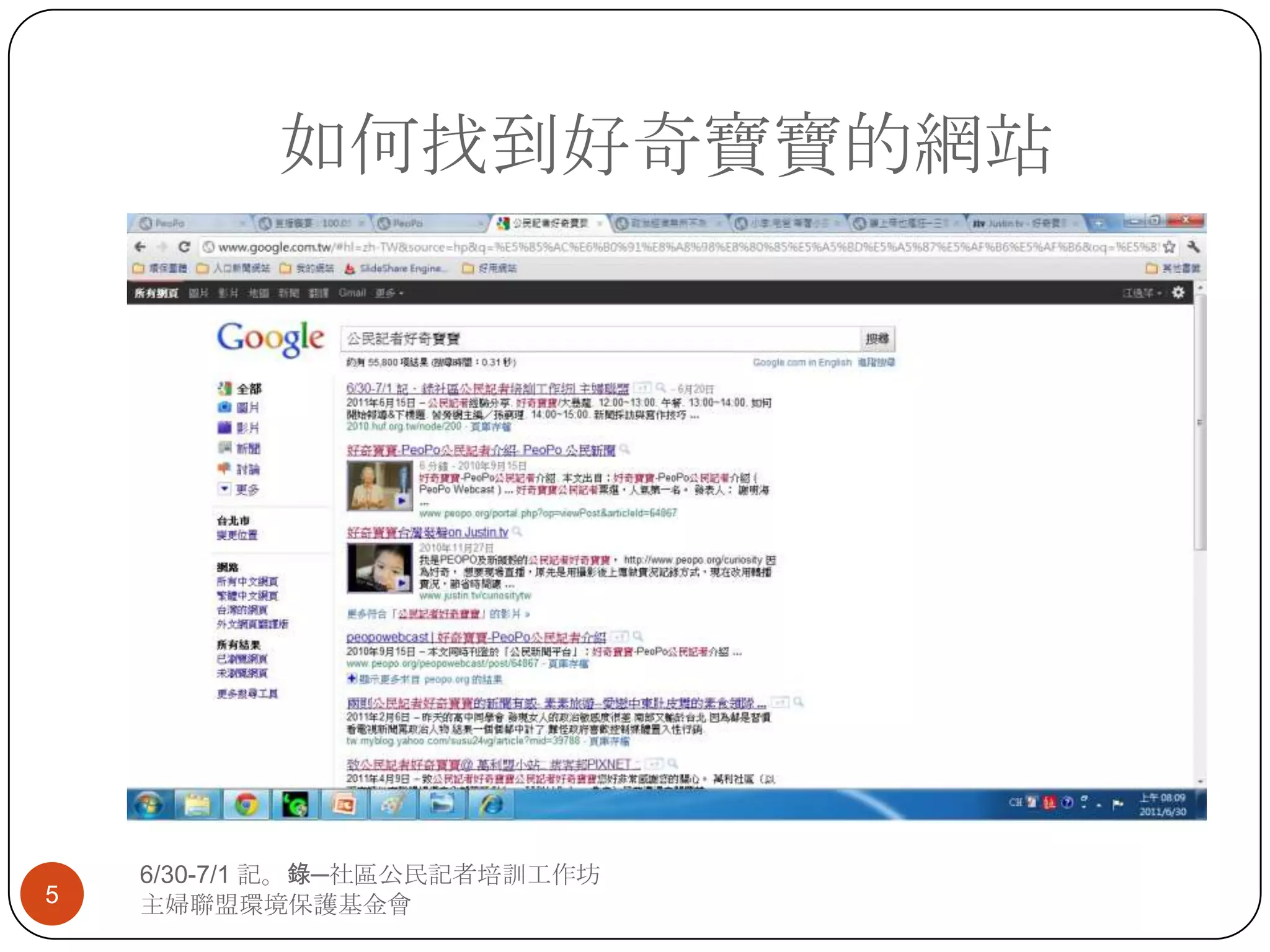Click the search button beside query box
Viewport: 1270px width, 952px height.
[877, 338]
